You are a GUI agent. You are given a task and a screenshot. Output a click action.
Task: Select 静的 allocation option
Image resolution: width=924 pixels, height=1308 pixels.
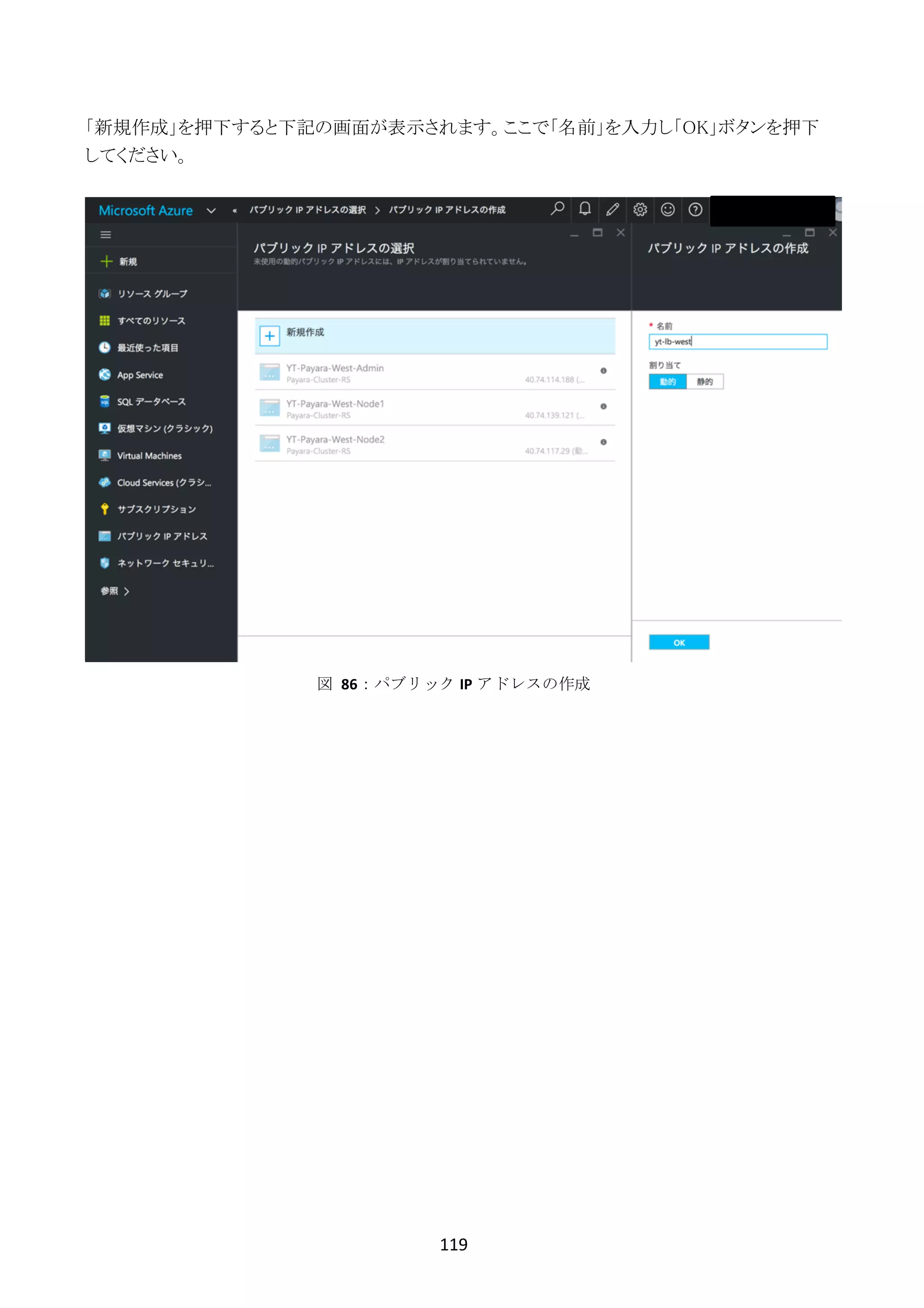click(x=705, y=382)
